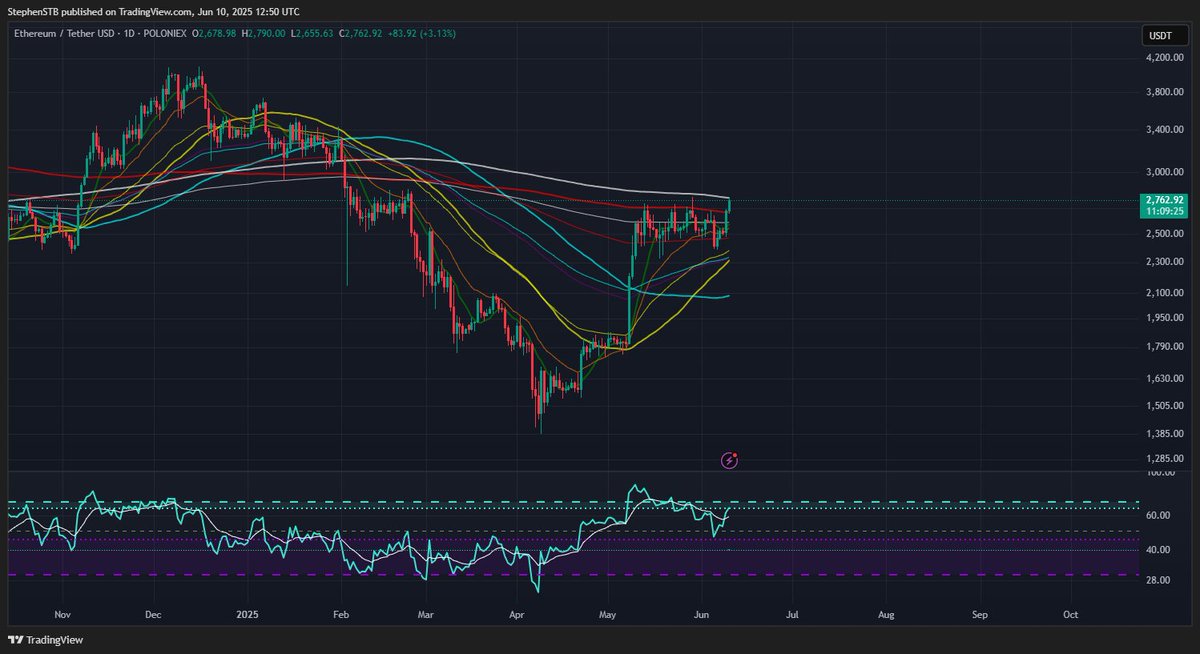Click the 2,500.00 price axis label
Viewport: 1200px width, 654px height.
(1165, 233)
